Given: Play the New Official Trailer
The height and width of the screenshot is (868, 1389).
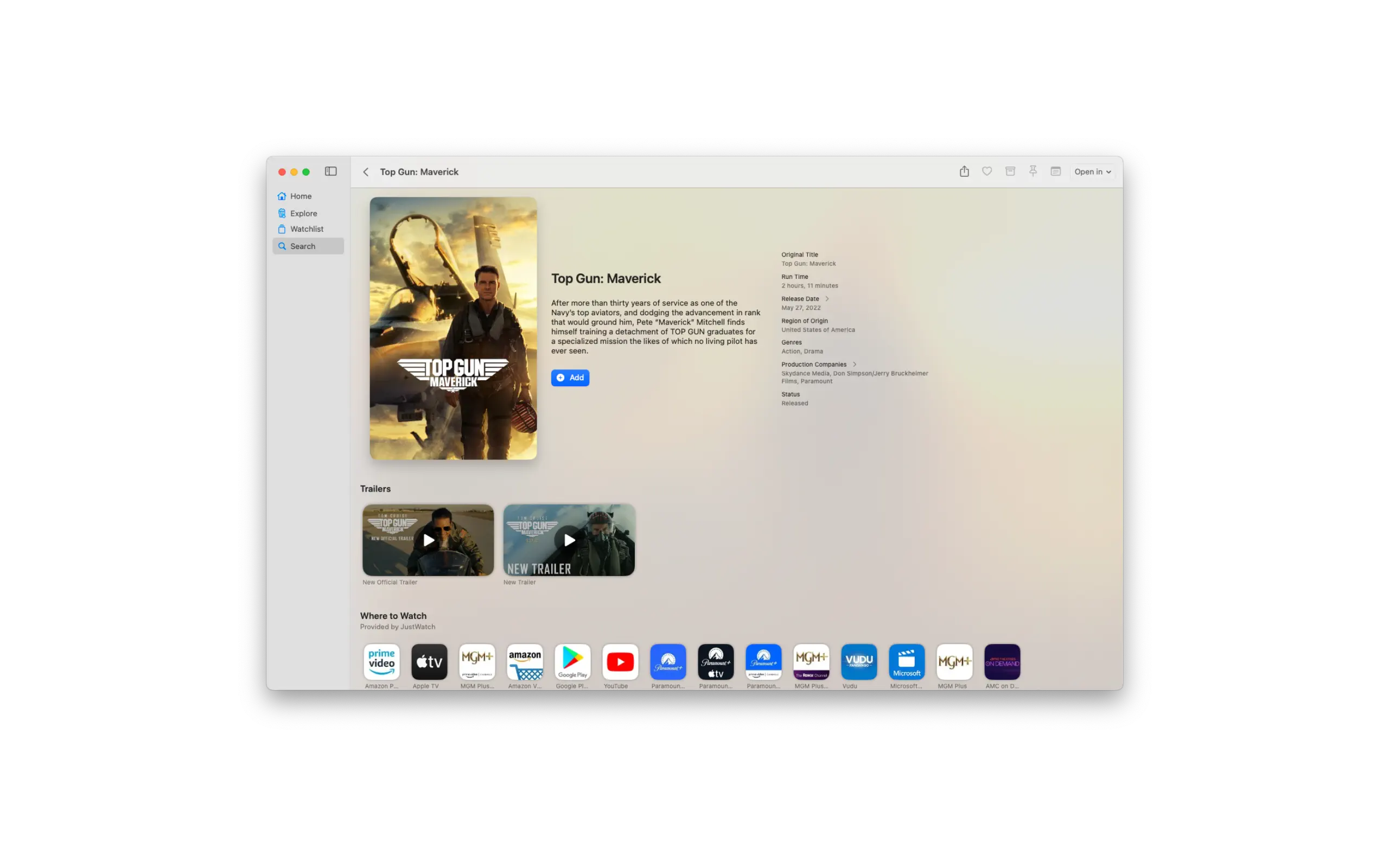Looking at the screenshot, I should pos(428,540).
